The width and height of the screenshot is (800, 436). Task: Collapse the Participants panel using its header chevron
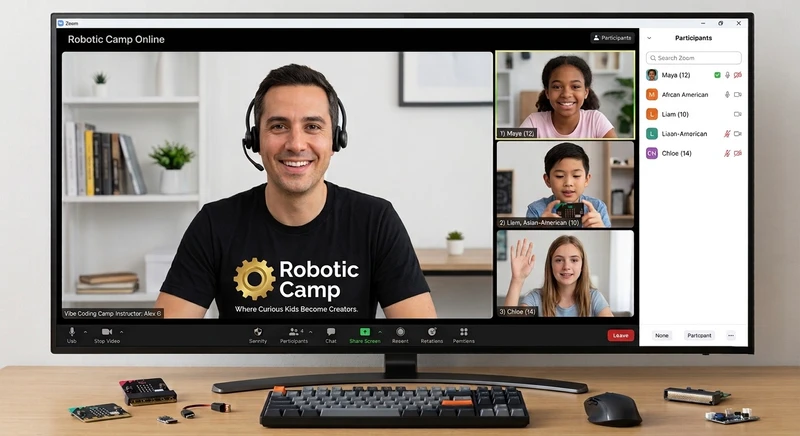point(649,38)
